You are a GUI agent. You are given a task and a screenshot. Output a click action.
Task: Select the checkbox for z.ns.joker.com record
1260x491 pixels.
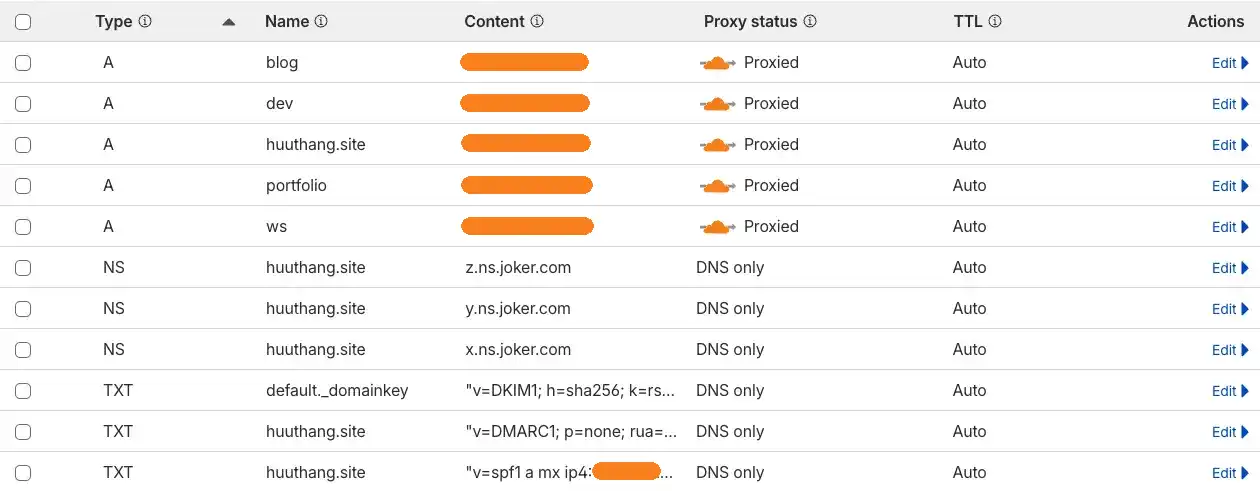[x=23, y=268]
